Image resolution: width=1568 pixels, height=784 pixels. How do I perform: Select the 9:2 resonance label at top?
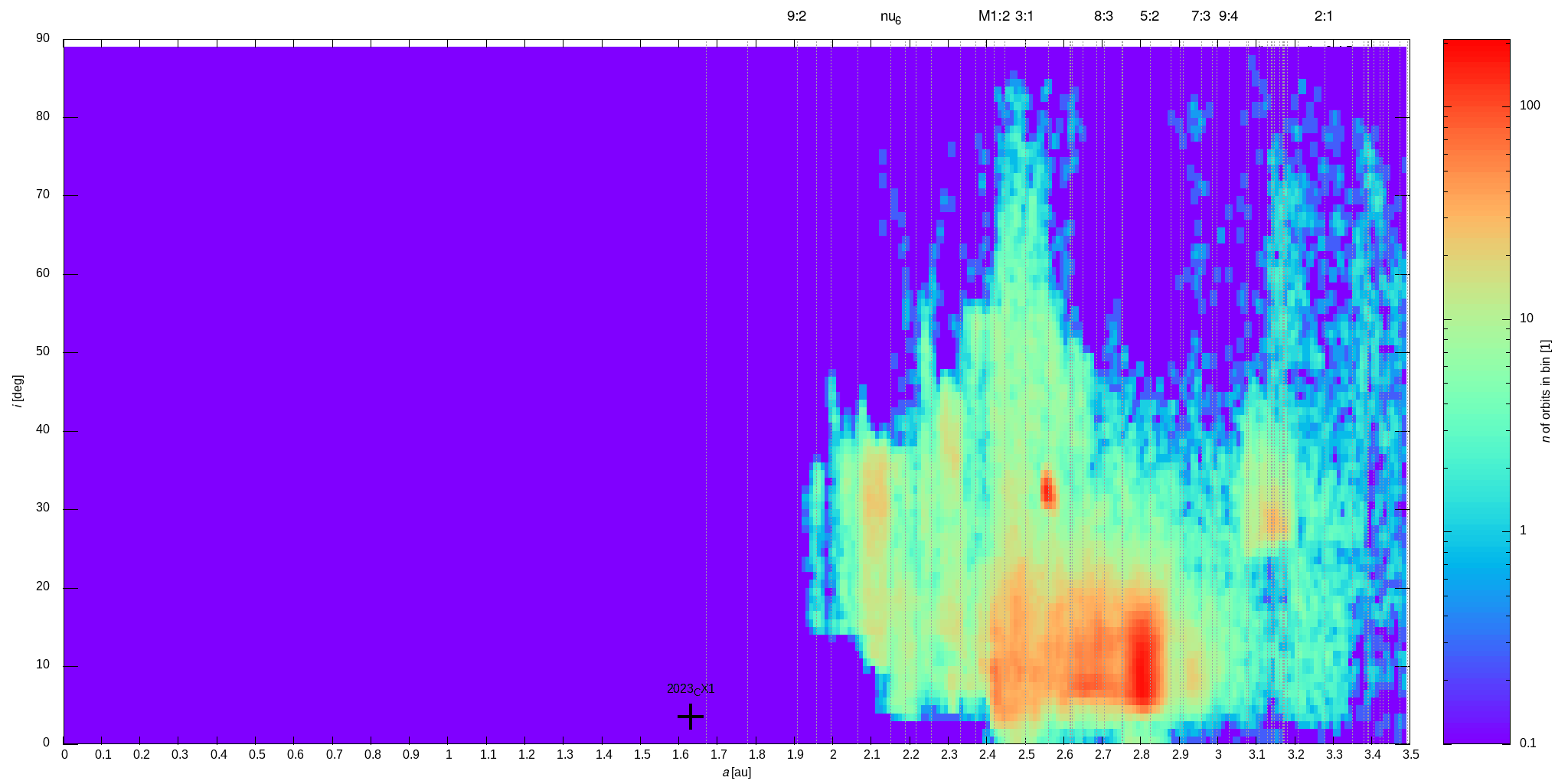click(796, 16)
